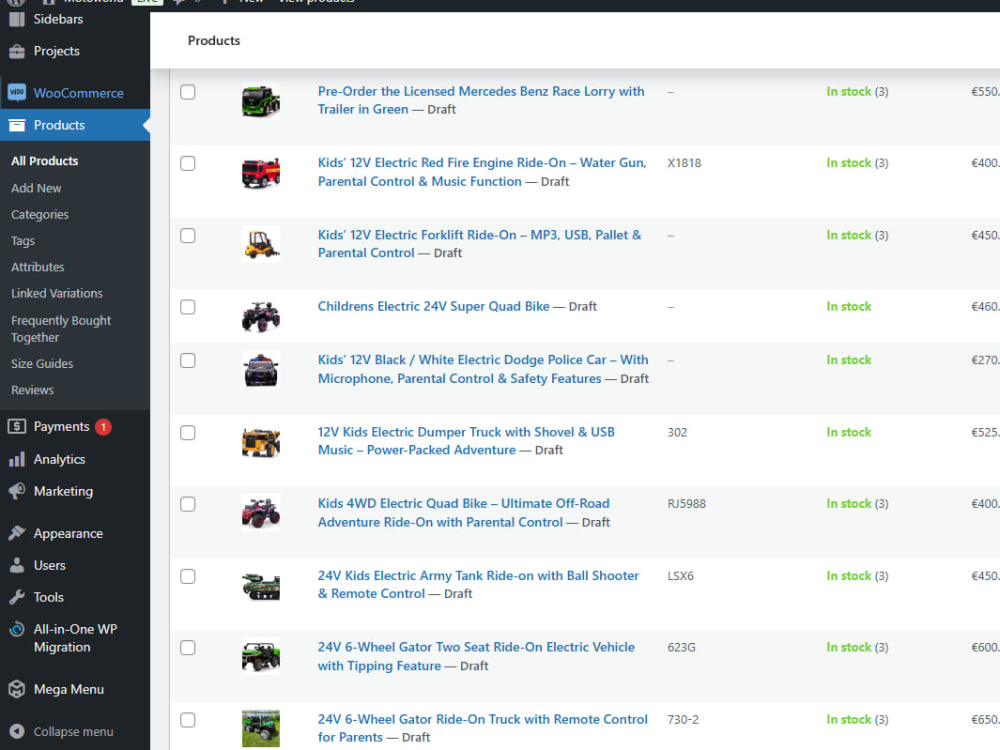Click the Tools wrench icon
Image resolution: width=1000 pixels, height=750 pixels.
click(x=17, y=597)
